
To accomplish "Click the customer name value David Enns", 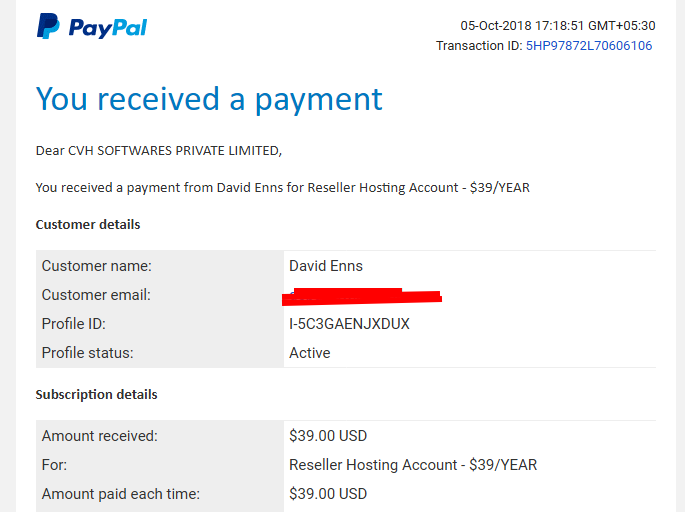I will (x=326, y=266).
